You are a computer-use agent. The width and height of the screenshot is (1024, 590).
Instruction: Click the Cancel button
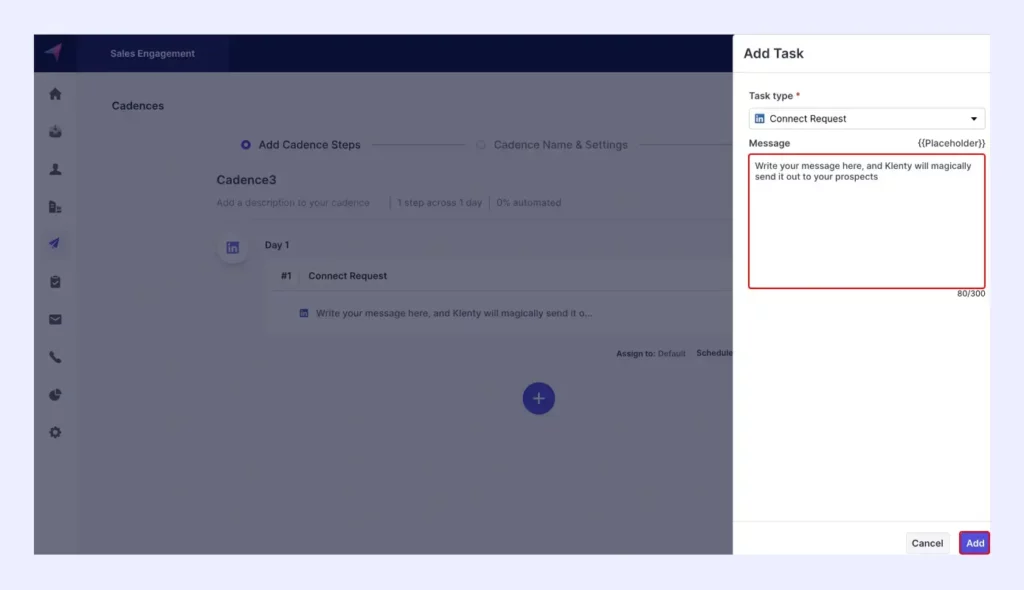pos(927,543)
